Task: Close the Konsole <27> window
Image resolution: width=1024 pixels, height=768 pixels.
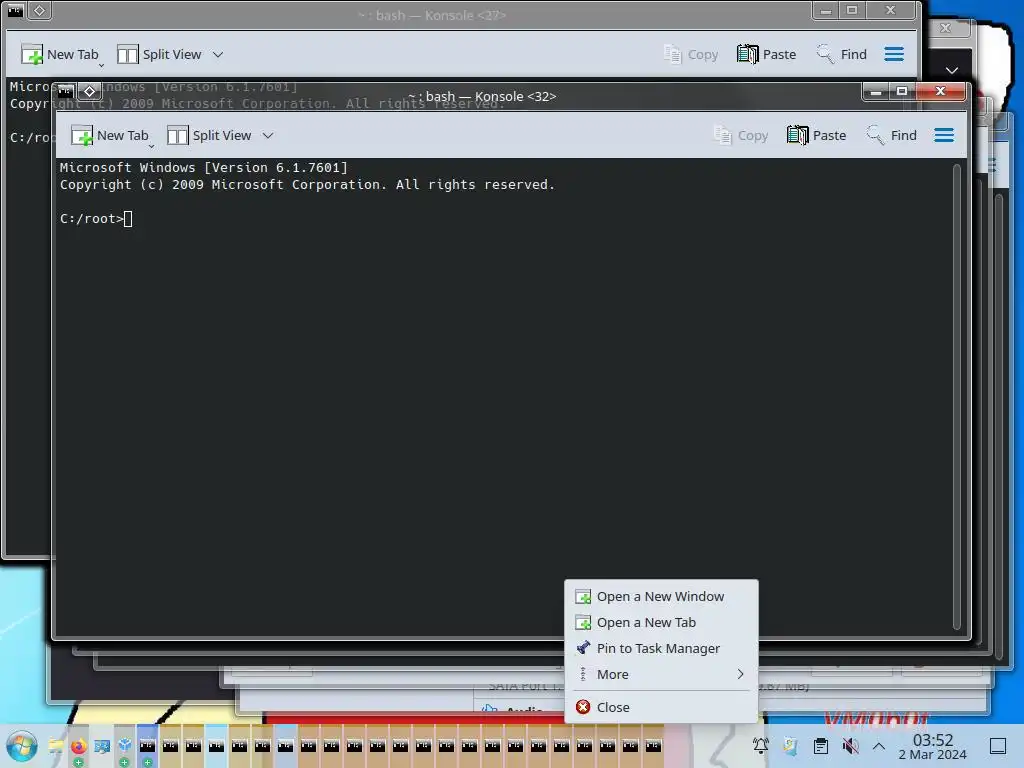Action: click(x=890, y=10)
